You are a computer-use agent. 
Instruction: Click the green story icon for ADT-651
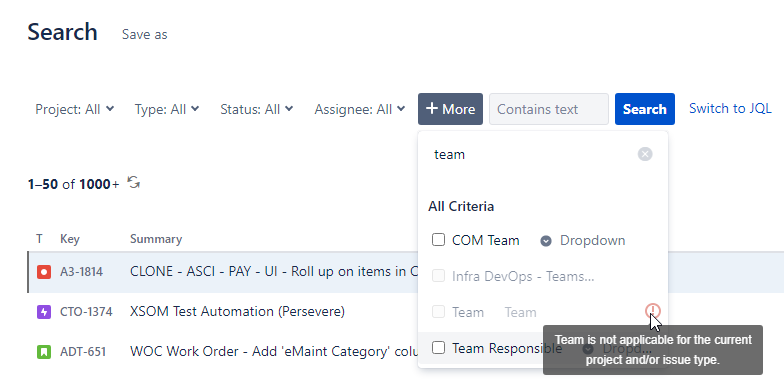point(44,352)
